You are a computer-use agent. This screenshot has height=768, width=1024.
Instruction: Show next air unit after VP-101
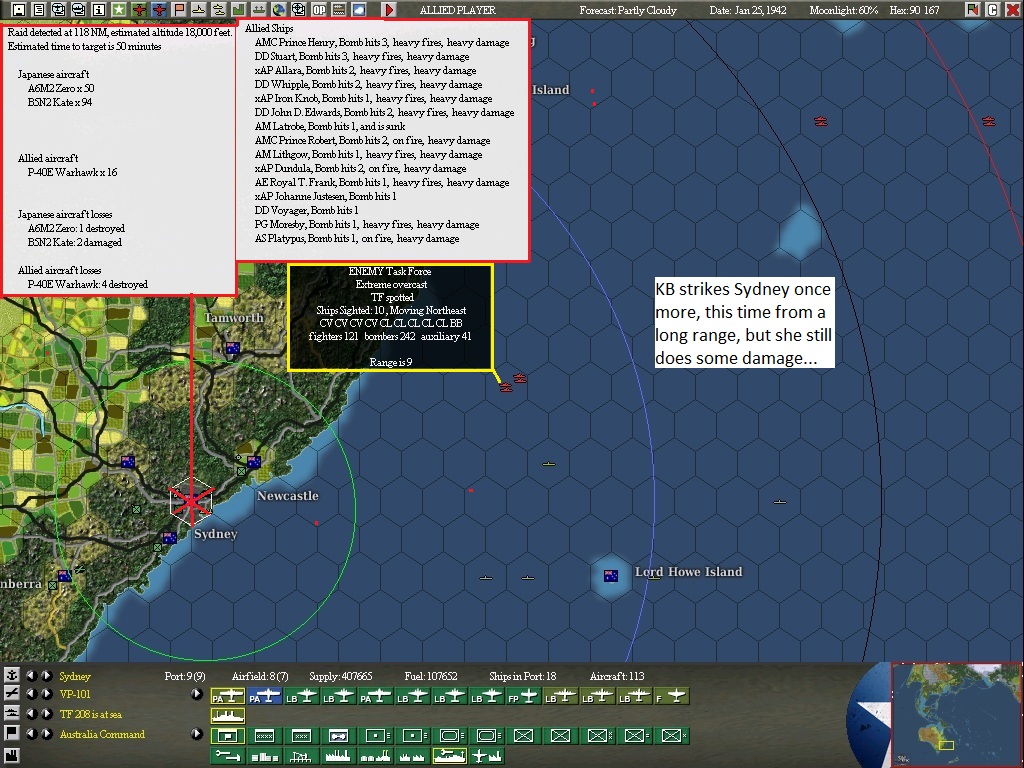click(x=47, y=694)
